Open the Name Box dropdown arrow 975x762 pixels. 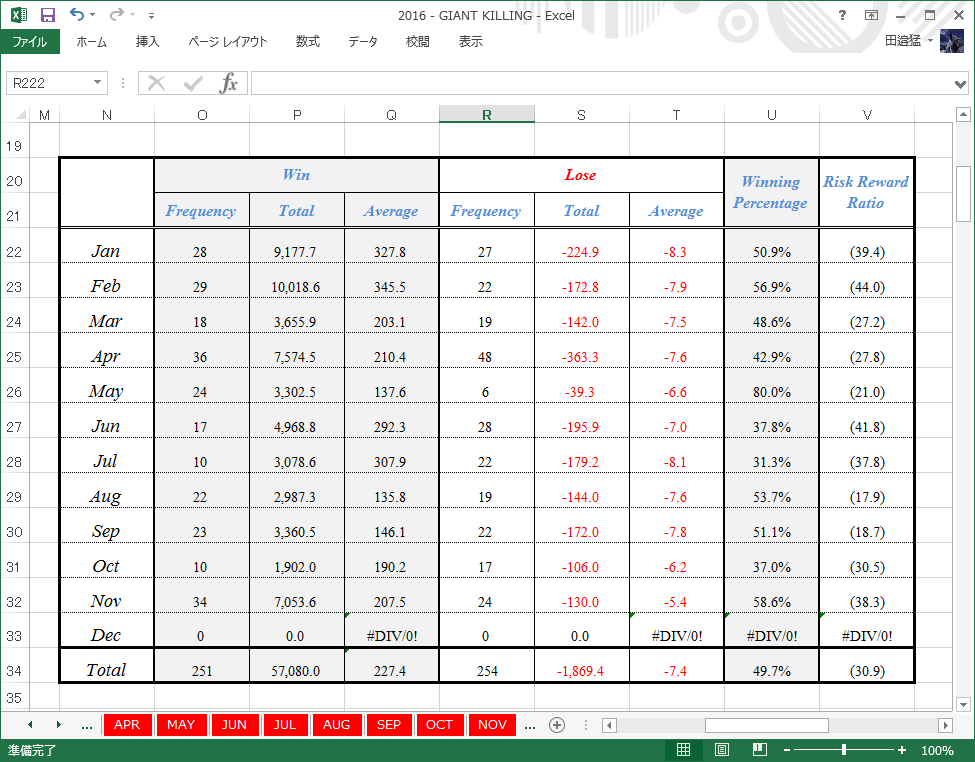point(97,83)
